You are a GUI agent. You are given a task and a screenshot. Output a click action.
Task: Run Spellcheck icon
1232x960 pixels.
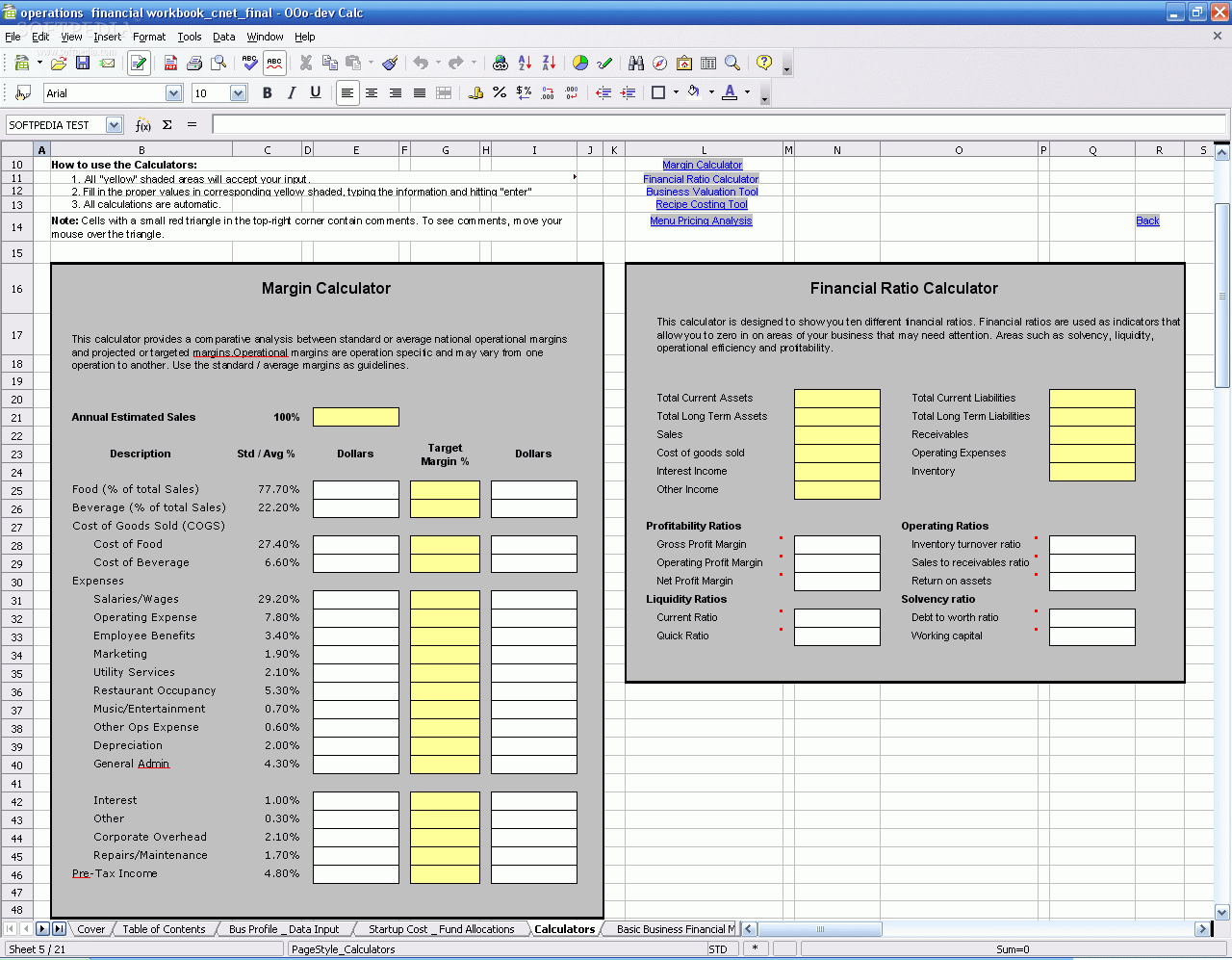click(x=250, y=63)
